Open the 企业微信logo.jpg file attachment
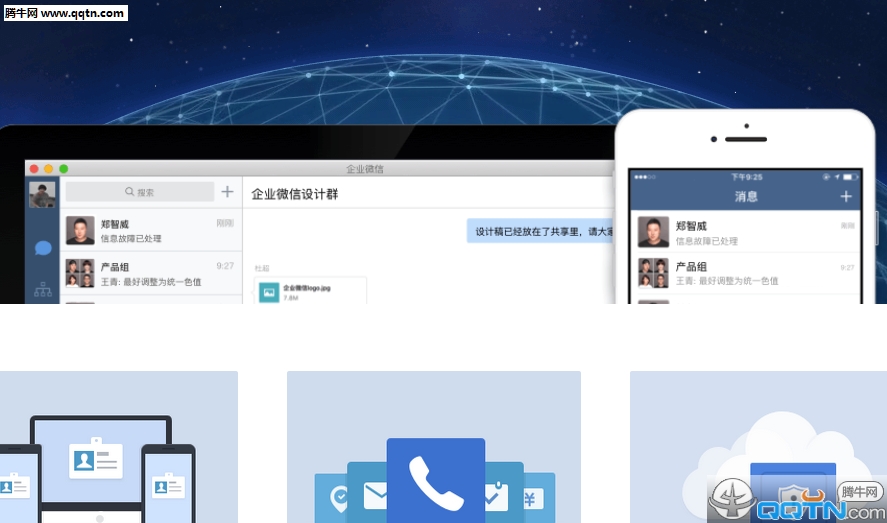 click(x=310, y=292)
